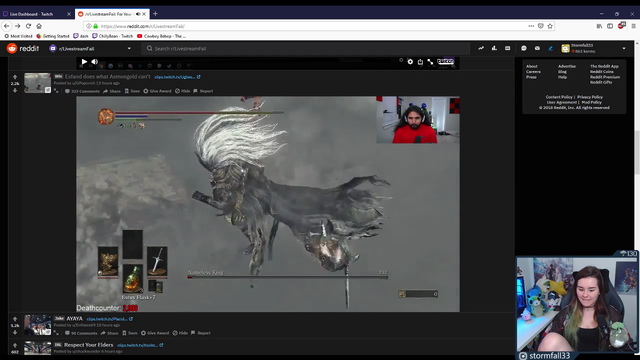Image resolution: width=640 pixels, height=360 pixels.
Task: Expand the AYAYA clip preview
Action: coord(56,333)
